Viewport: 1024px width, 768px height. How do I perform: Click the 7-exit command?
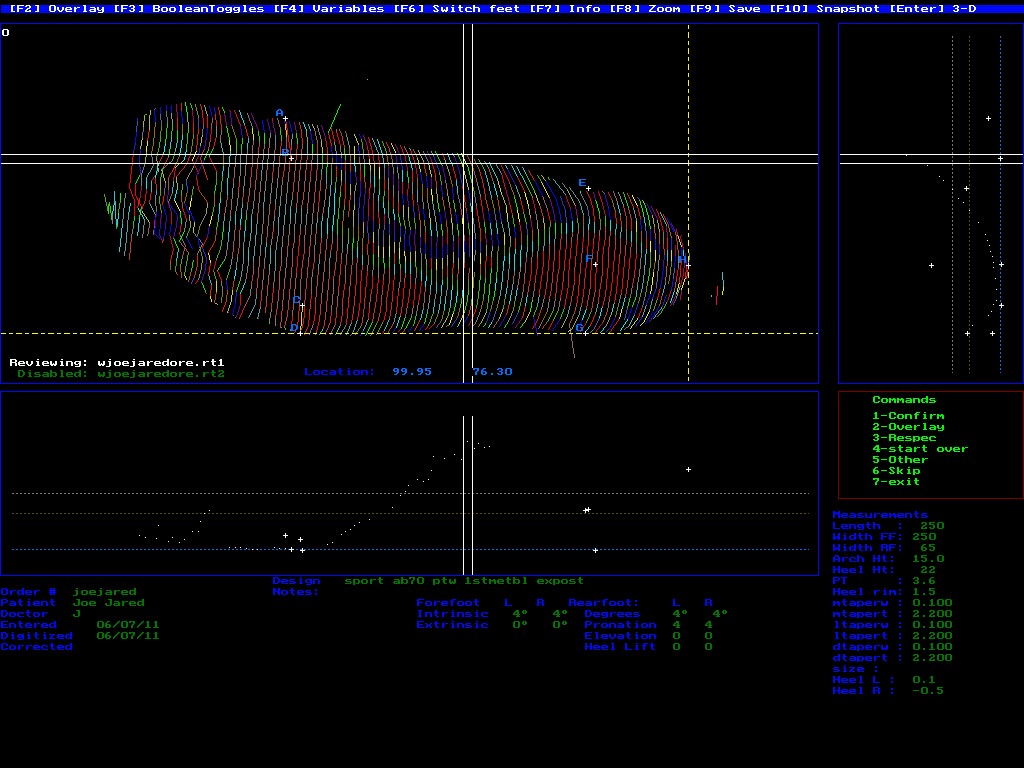click(897, 482)
